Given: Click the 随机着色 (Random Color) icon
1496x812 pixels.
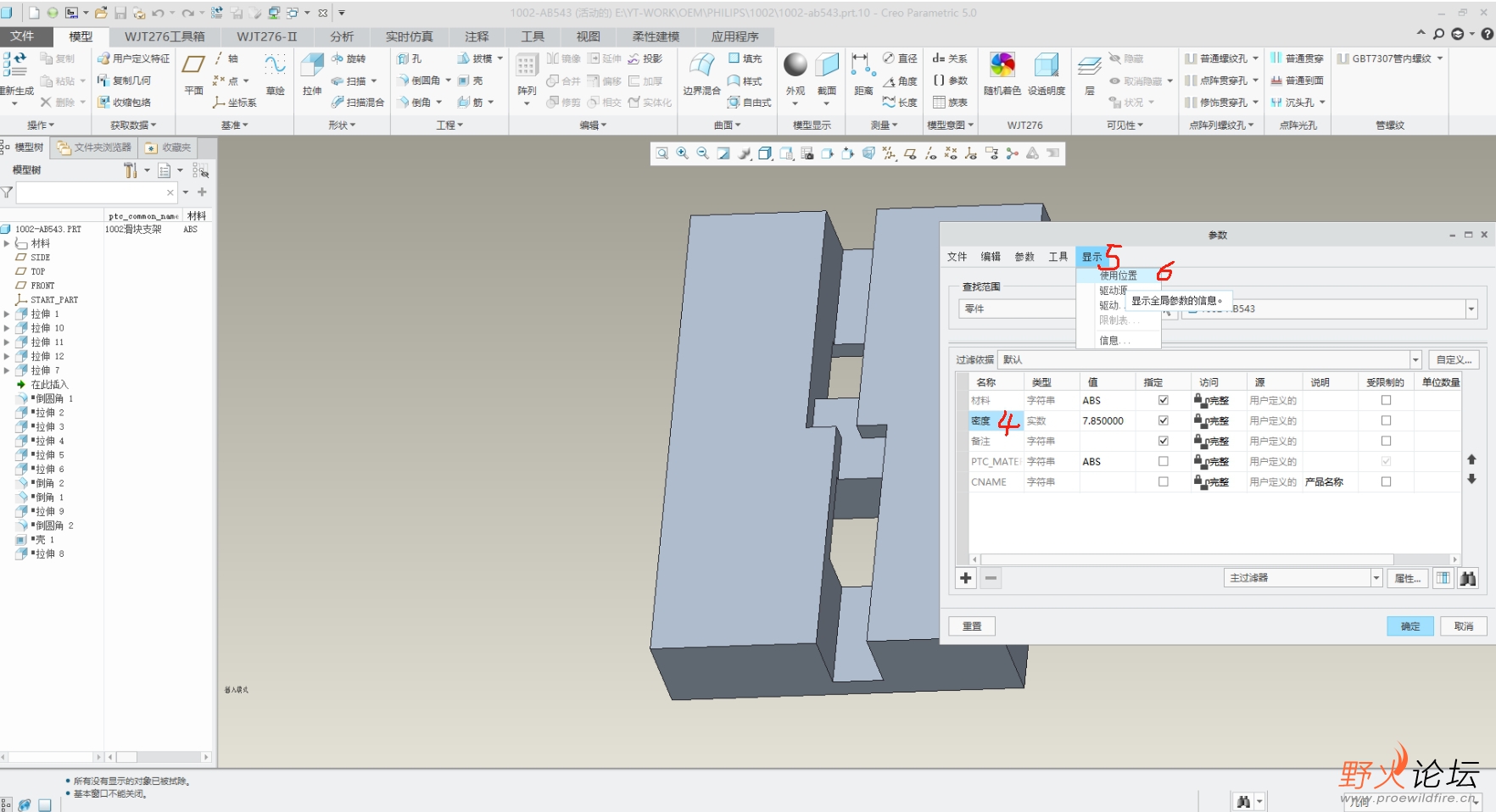Looking at the screenshot, I should click(1002, 64).
